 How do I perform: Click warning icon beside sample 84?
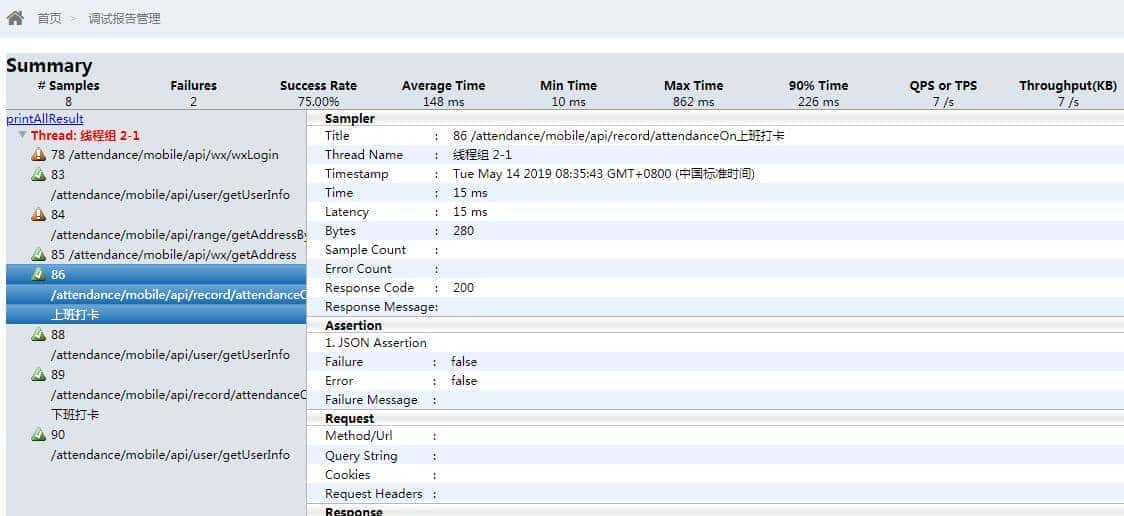[39, 215]
